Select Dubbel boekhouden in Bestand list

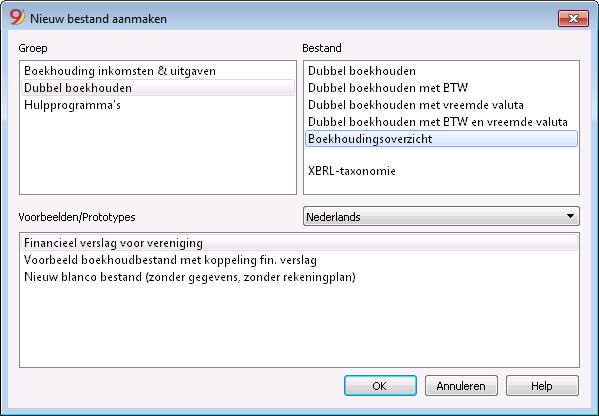(x=441, y=71)
